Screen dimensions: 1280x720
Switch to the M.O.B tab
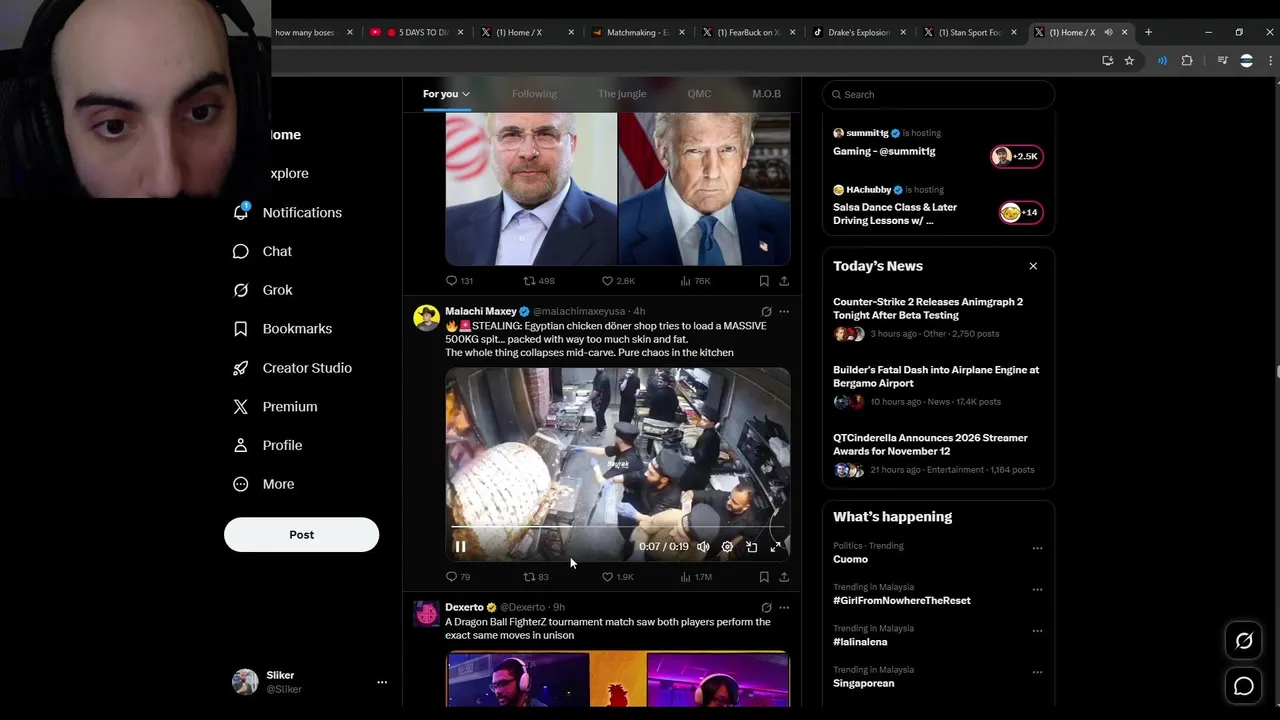(766, 94)
